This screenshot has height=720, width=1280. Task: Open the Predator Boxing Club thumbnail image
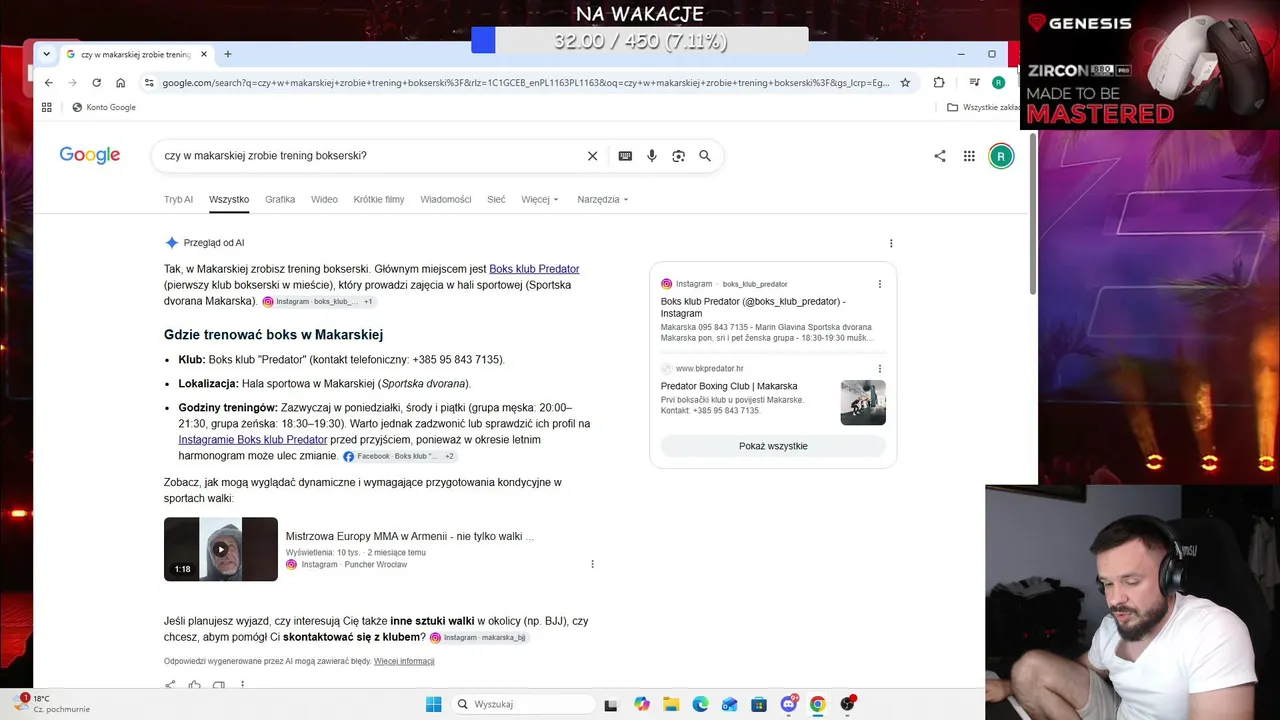863,402
